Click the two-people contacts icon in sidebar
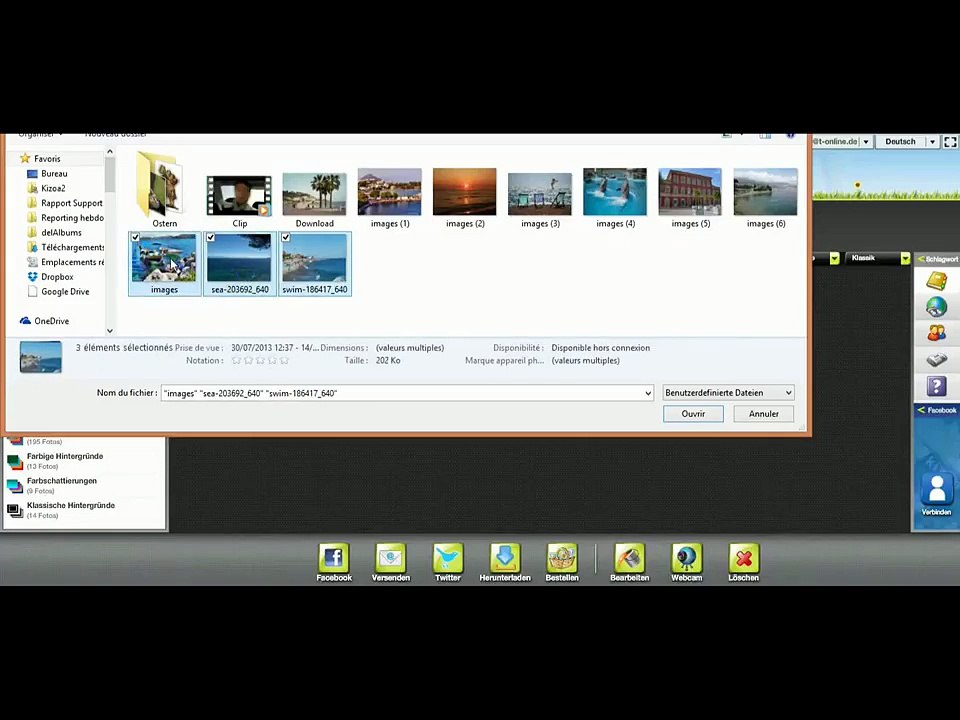Image resolution: width=960 pixels, height=720 pixels. pos(936,333)
